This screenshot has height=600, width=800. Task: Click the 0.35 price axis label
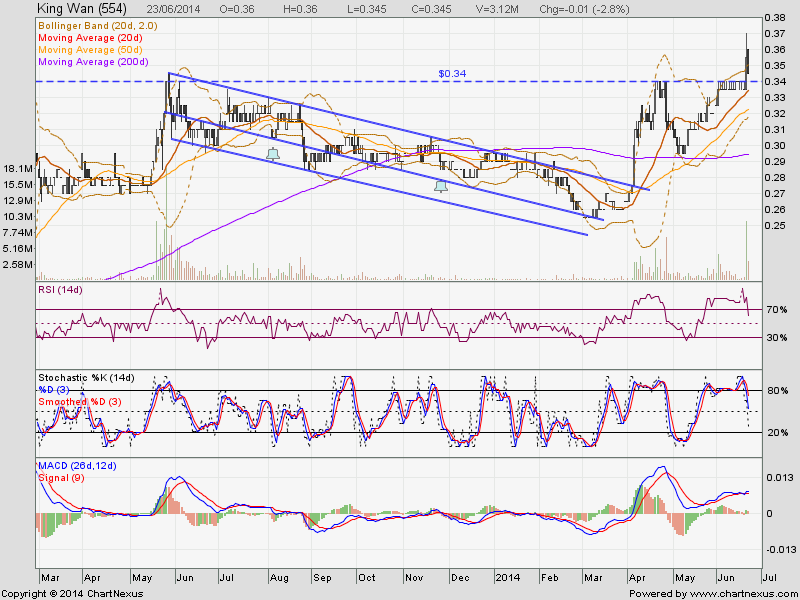click(x=774, y=66)
